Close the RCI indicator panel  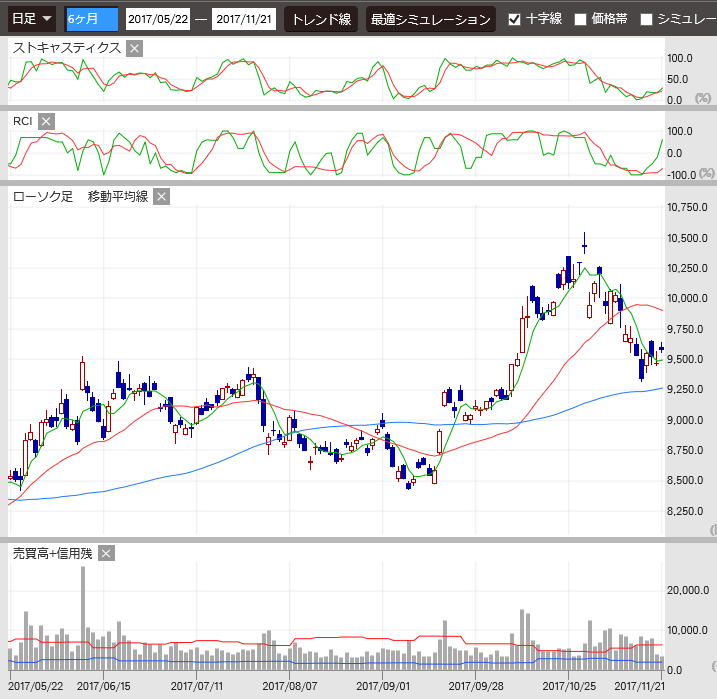click(x=46, y=121)
